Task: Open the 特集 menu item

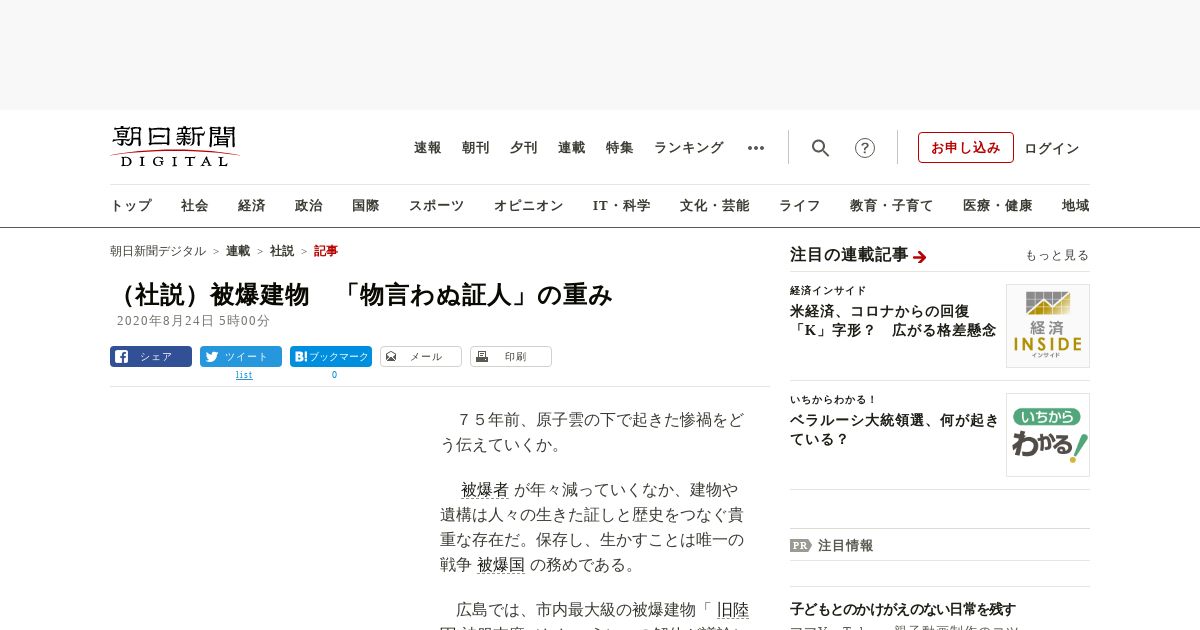Action: coord(620,148)
